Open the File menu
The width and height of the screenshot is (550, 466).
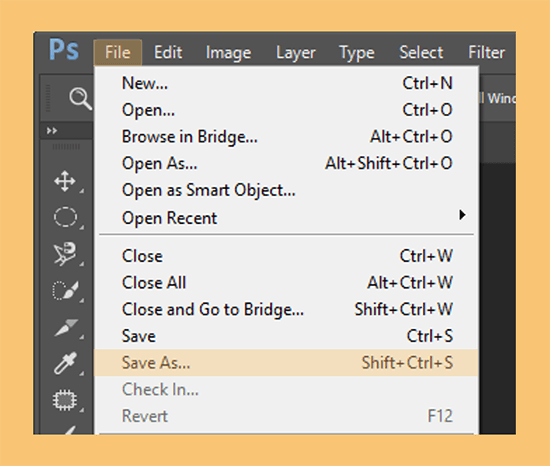click(x=118, y=53)
